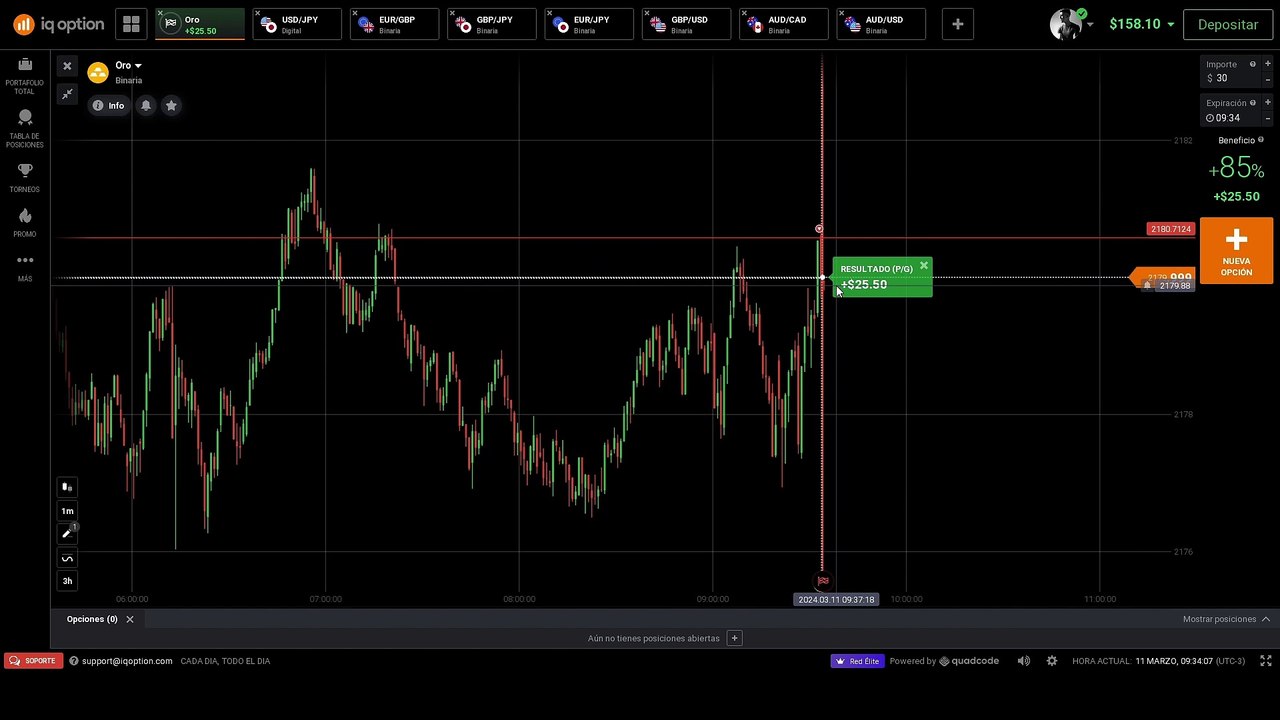
Task: Change the 1m candle interval setting
Action: [67, 511]
